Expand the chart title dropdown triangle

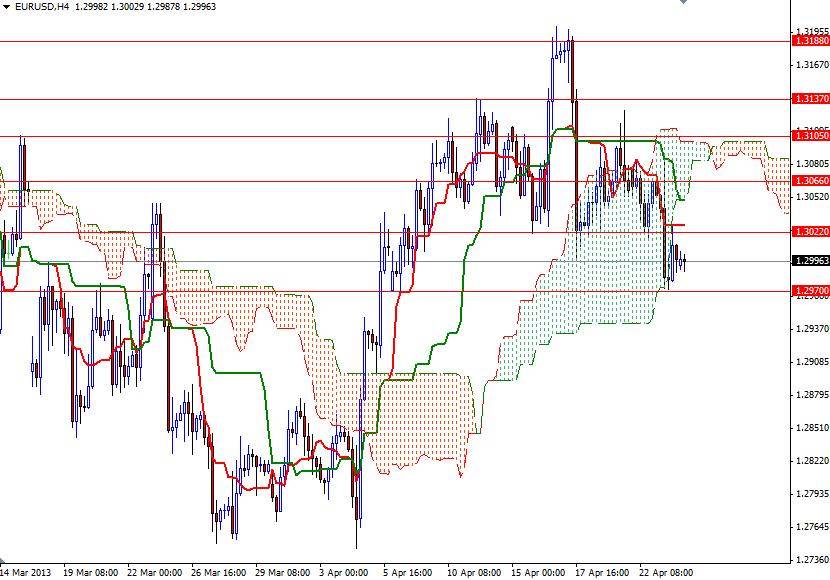9,7
